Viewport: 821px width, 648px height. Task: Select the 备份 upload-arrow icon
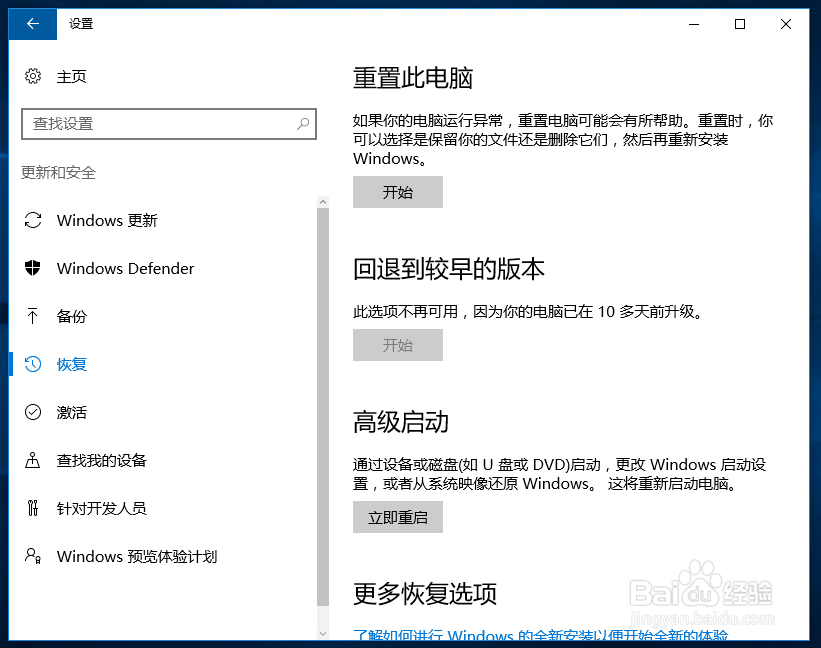[32, 316]
